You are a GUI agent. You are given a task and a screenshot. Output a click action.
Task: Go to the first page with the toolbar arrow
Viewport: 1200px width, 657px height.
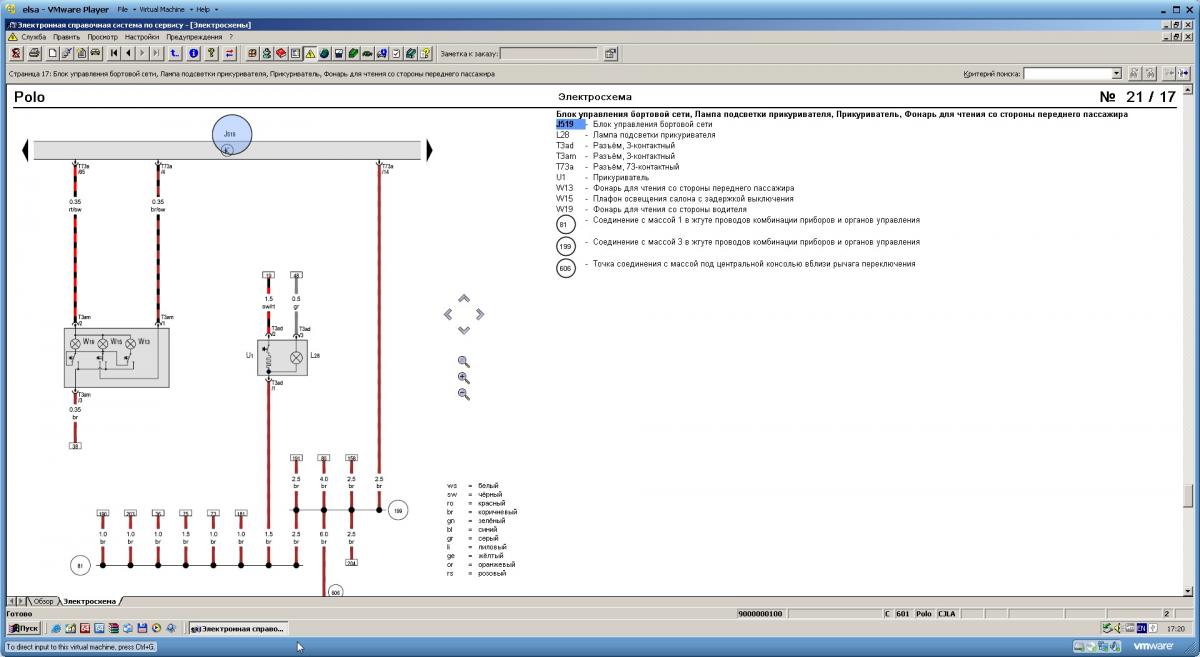point(115,53)
